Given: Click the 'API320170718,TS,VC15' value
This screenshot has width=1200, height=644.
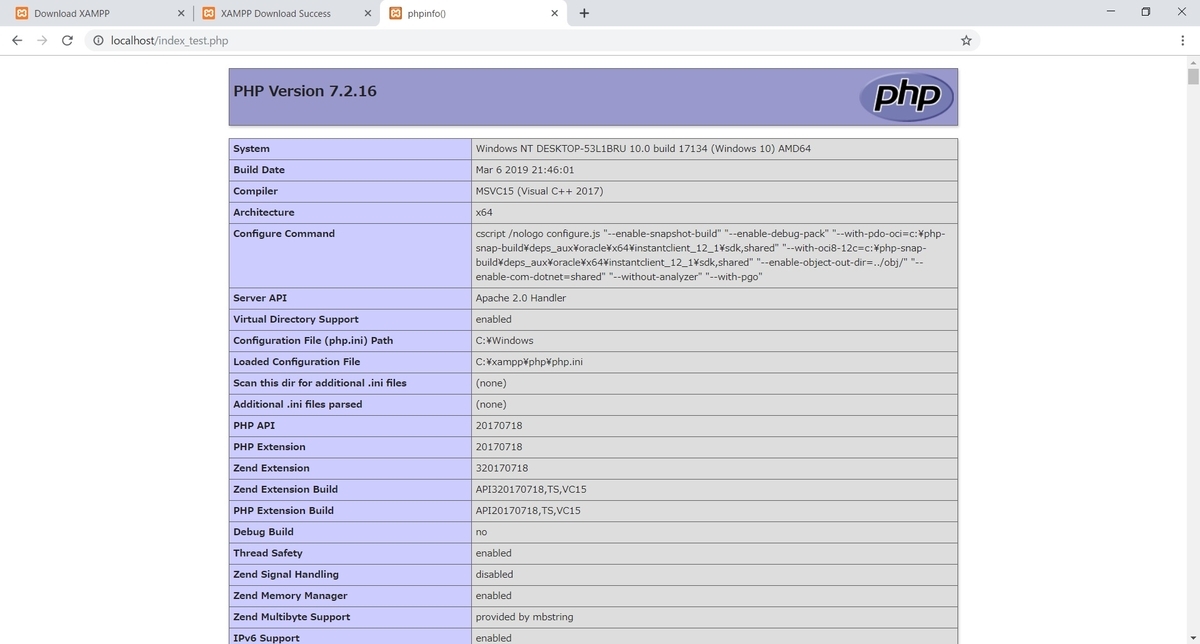Looking at the screenshot, I should pos(531,489).
